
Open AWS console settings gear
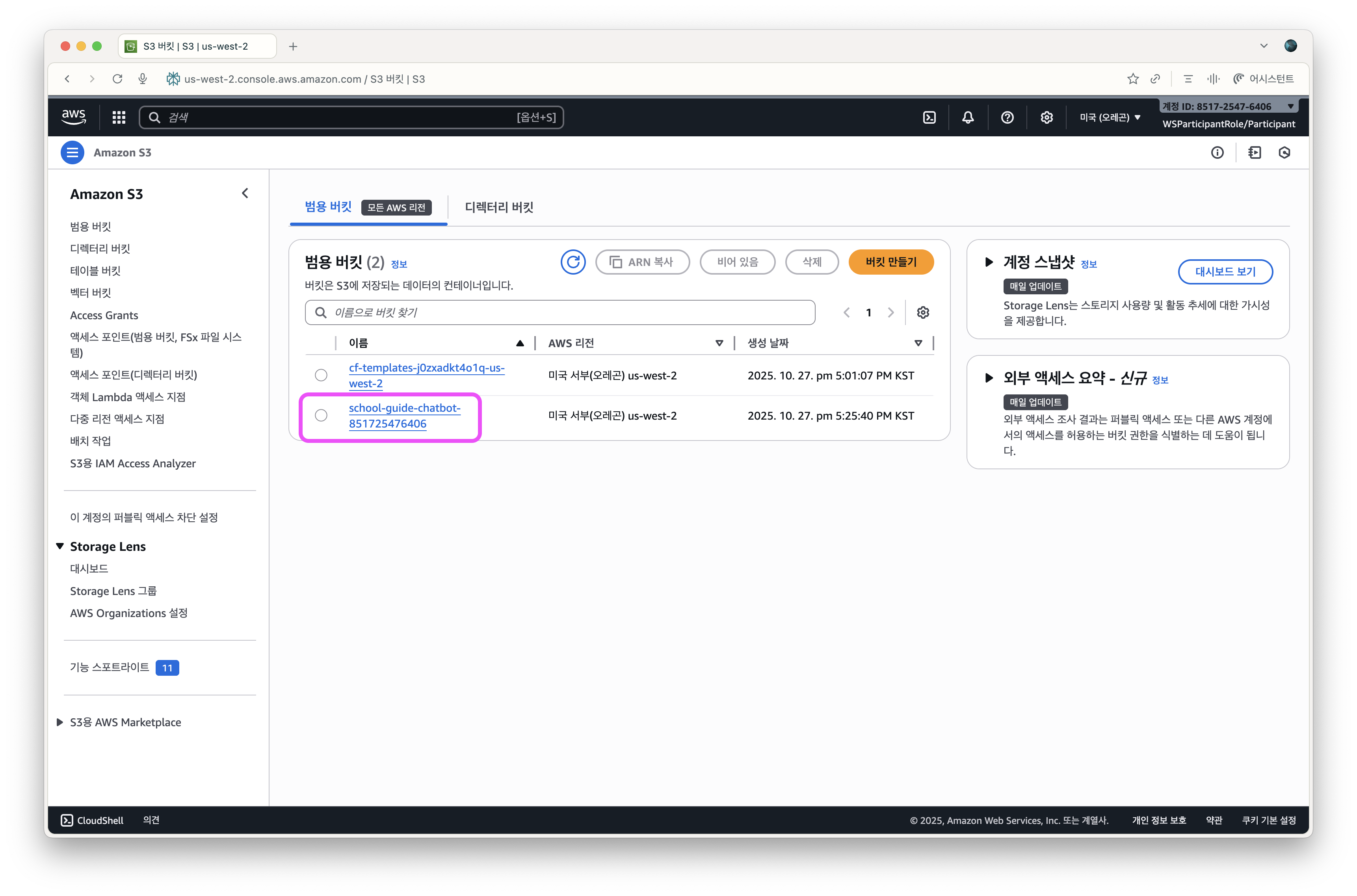tap(1046, 117)
